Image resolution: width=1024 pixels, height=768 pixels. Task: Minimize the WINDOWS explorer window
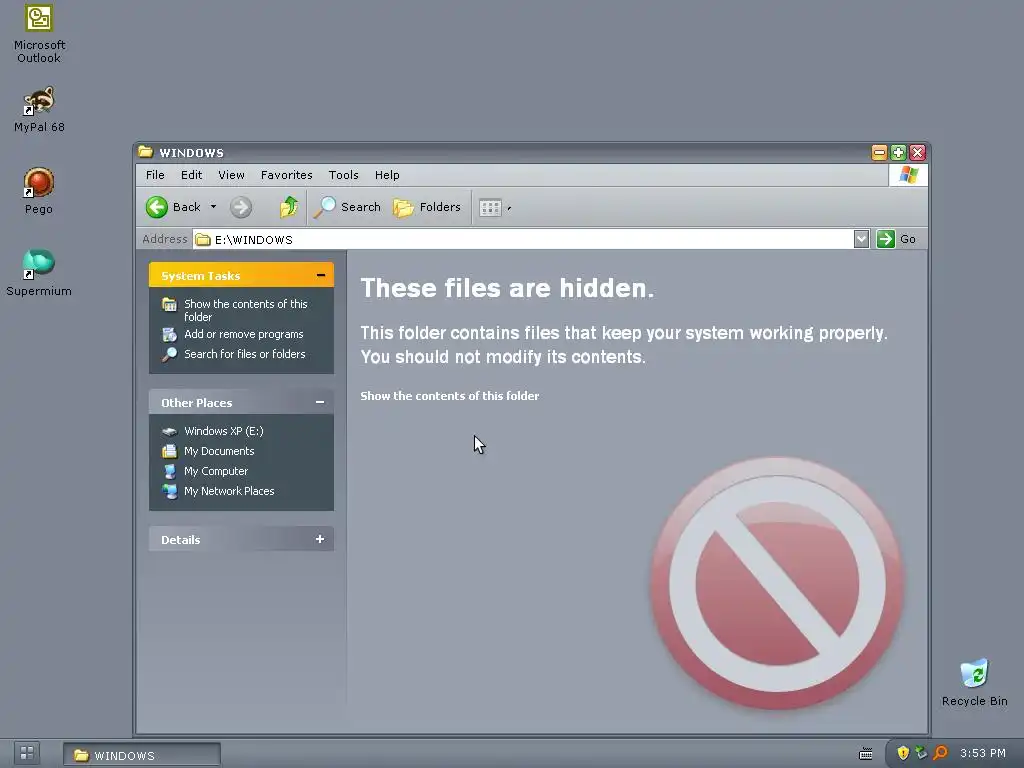tap(879, 153)
